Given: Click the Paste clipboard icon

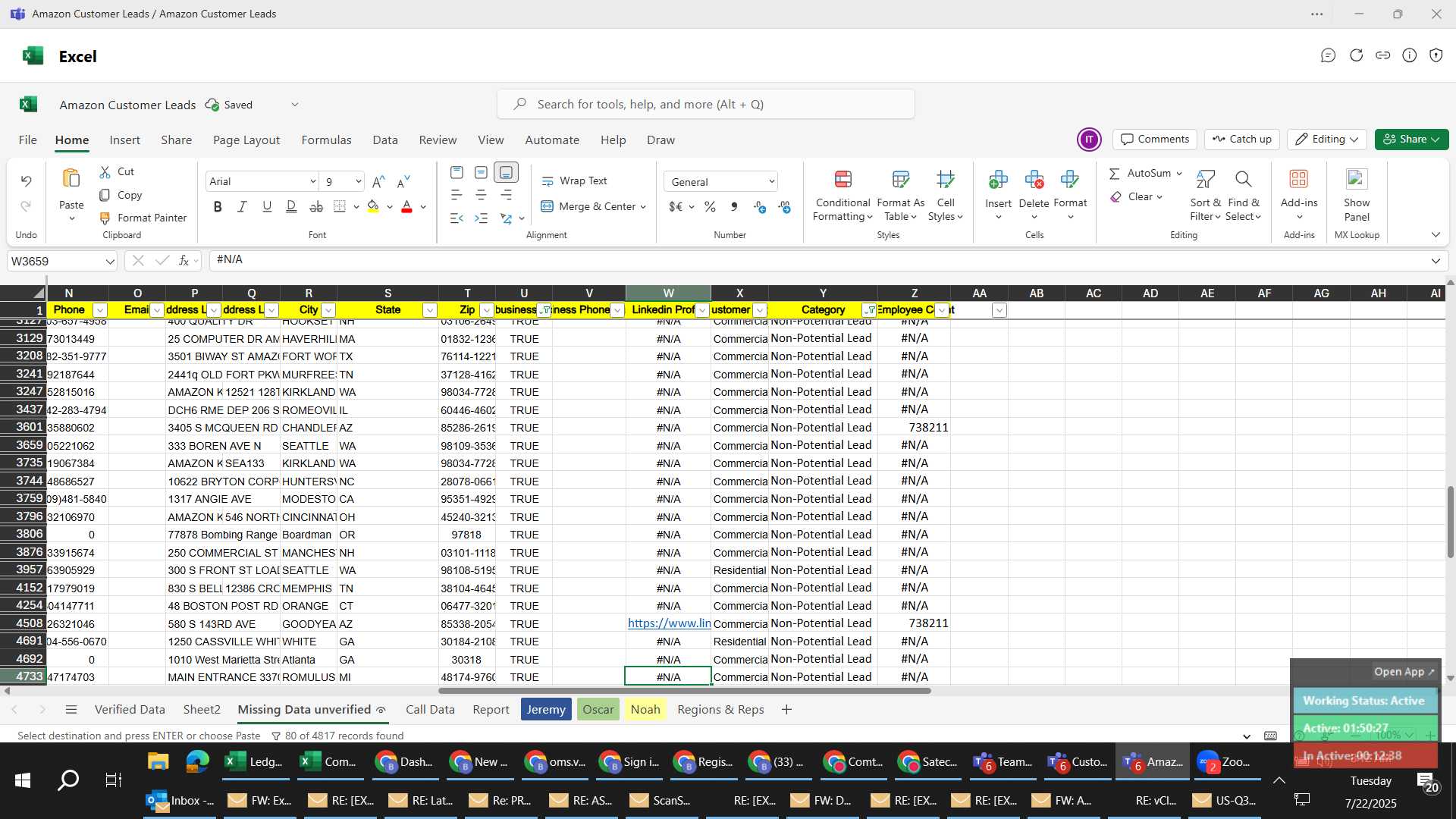Looking at the screenshot, I should pyautogui.click(x=71, y=179).
